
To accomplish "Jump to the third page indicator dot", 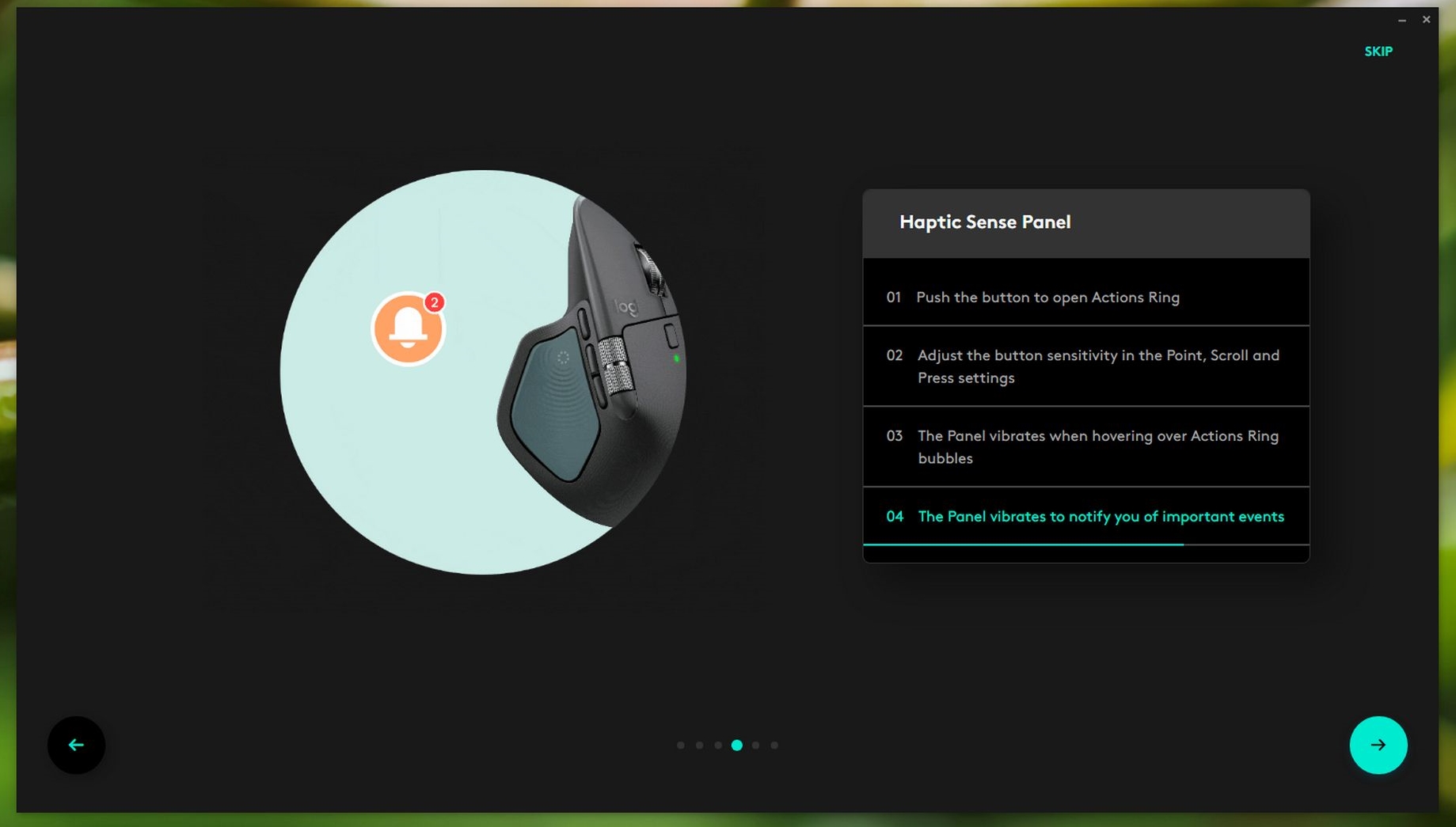I will pos(718,745).
